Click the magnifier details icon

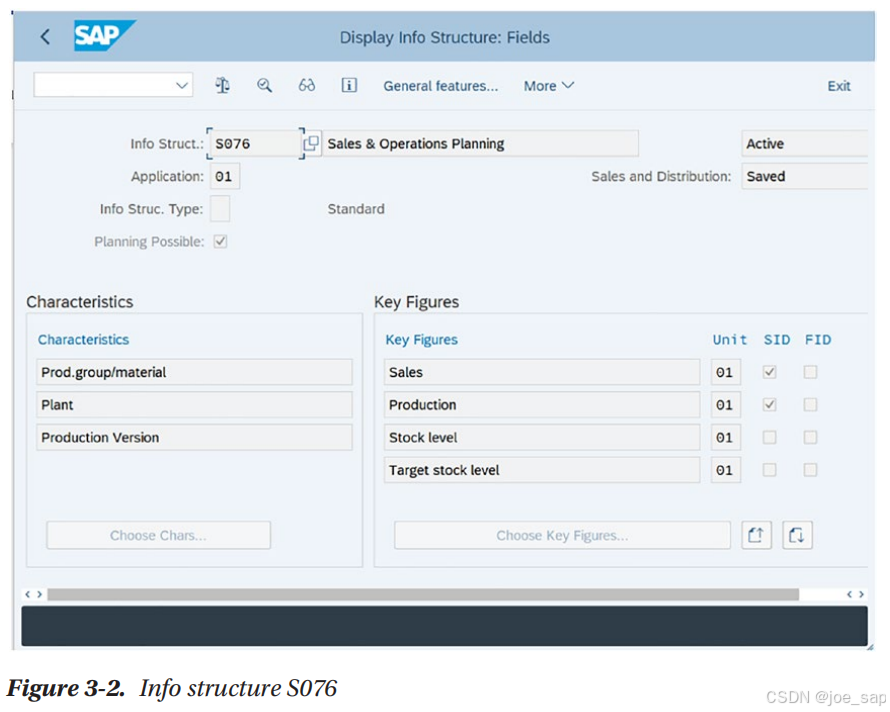pyautogui.click(x=265, y=86)
